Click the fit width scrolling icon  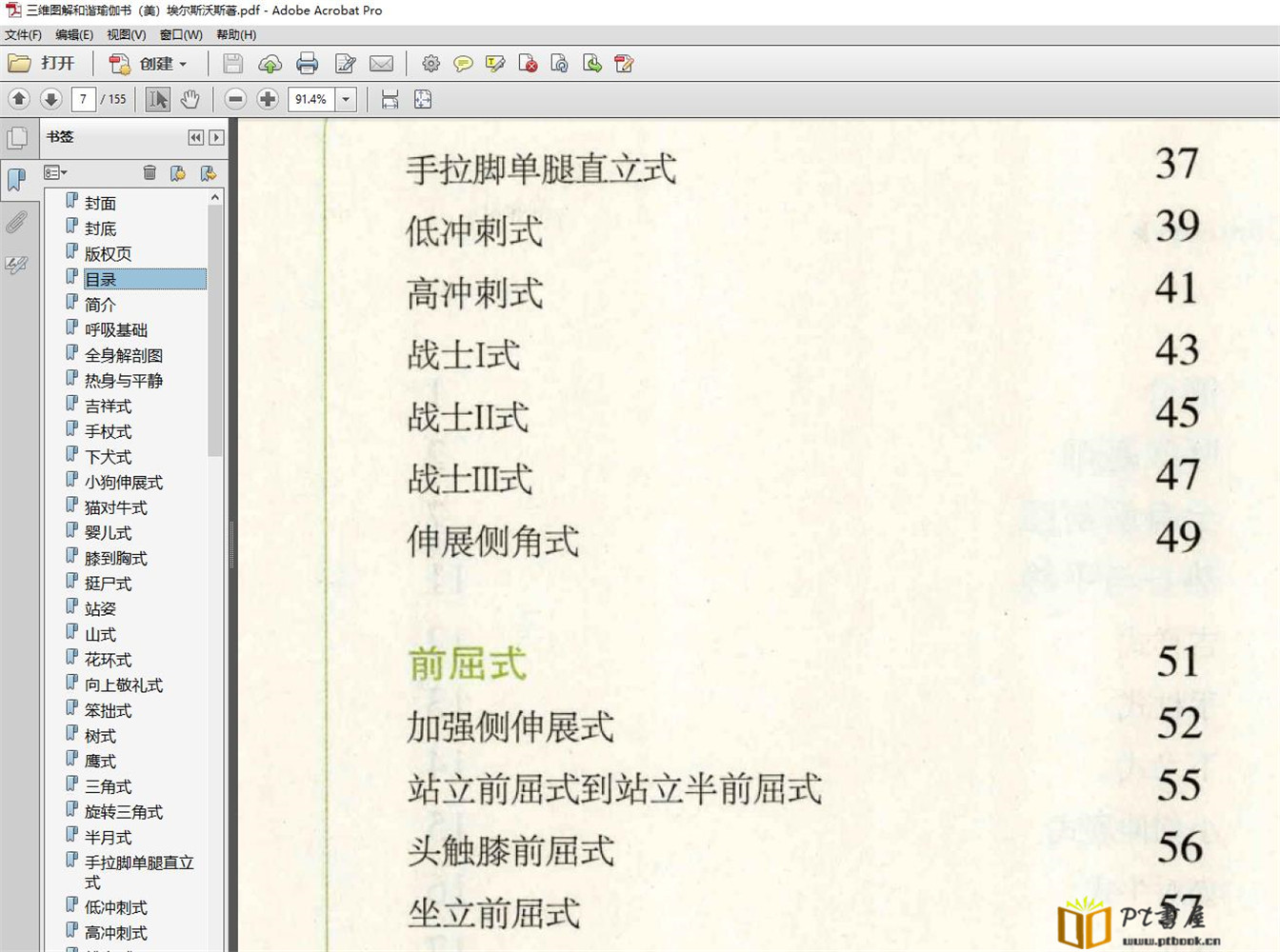coord(390,99)
